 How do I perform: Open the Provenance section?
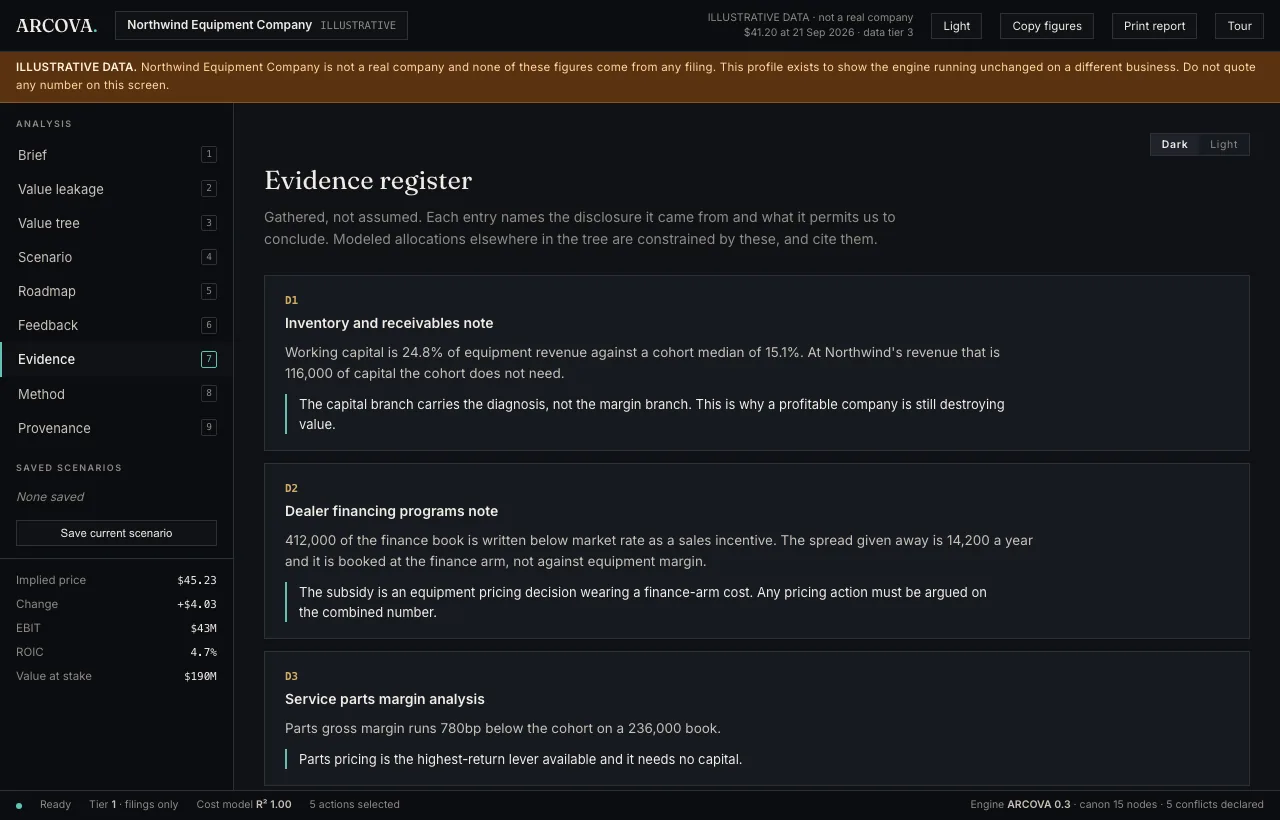(x=116, y=428)
